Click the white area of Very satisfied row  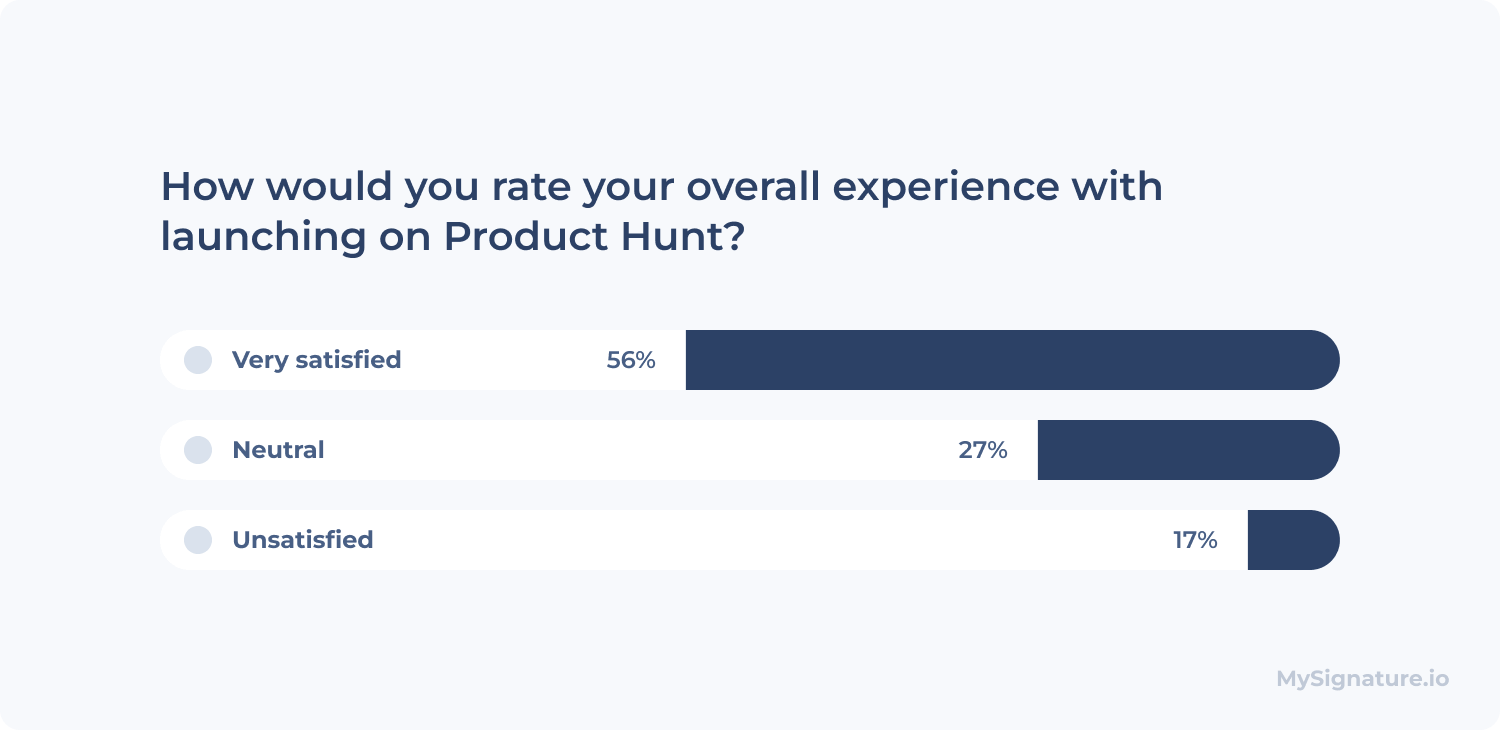(423, 360)
